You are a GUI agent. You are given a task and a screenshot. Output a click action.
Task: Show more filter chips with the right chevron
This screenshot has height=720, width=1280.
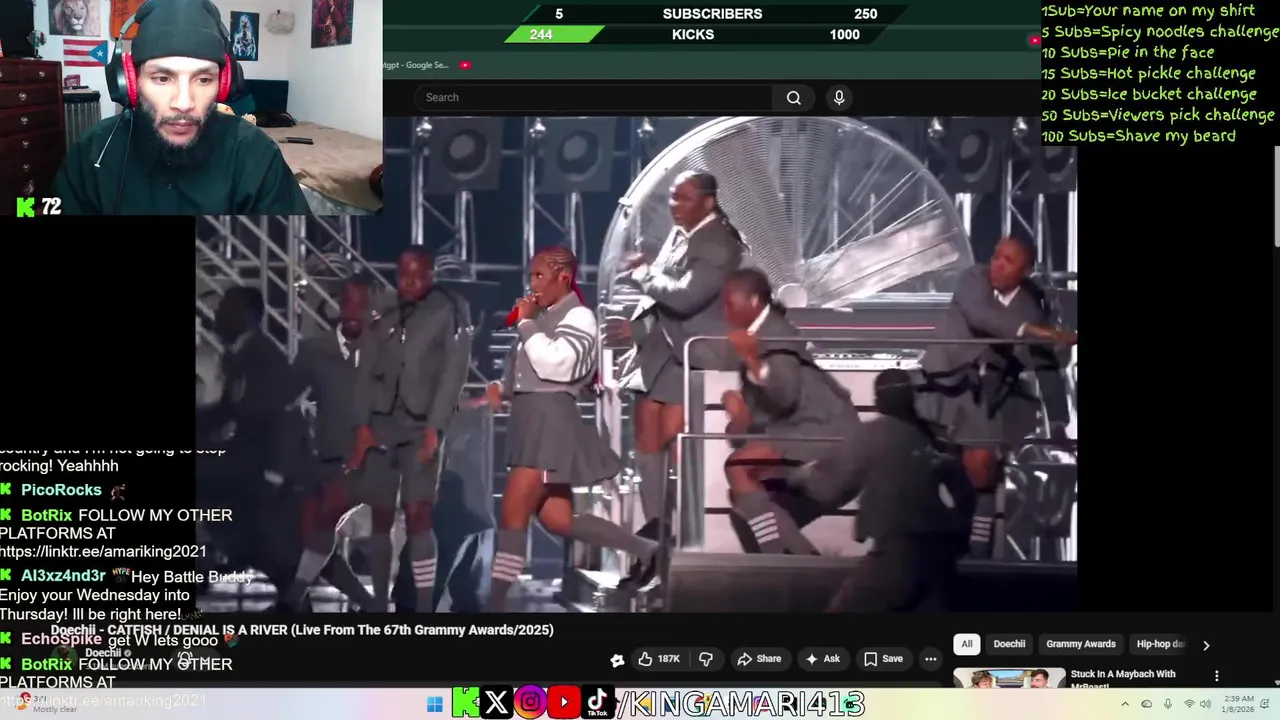coord(1206,645)
